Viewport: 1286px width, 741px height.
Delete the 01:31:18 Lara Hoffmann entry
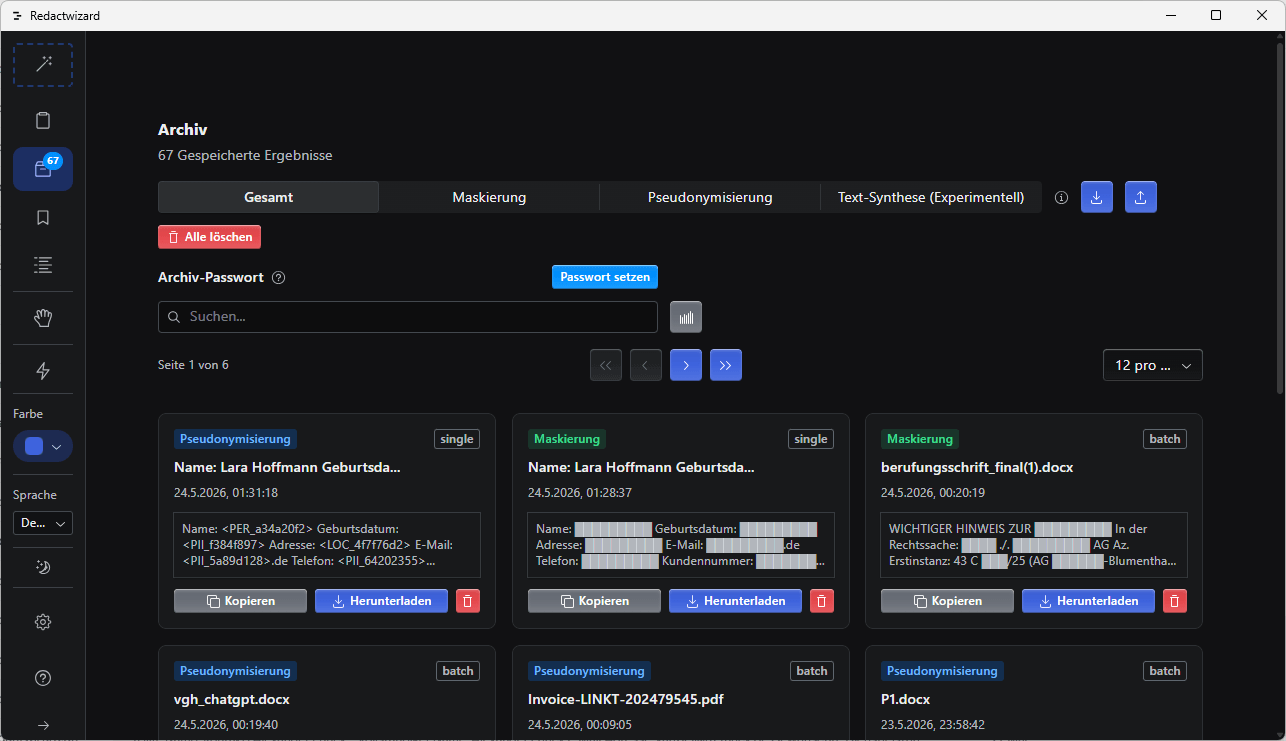pyautogui.click(x=468, y=601)
